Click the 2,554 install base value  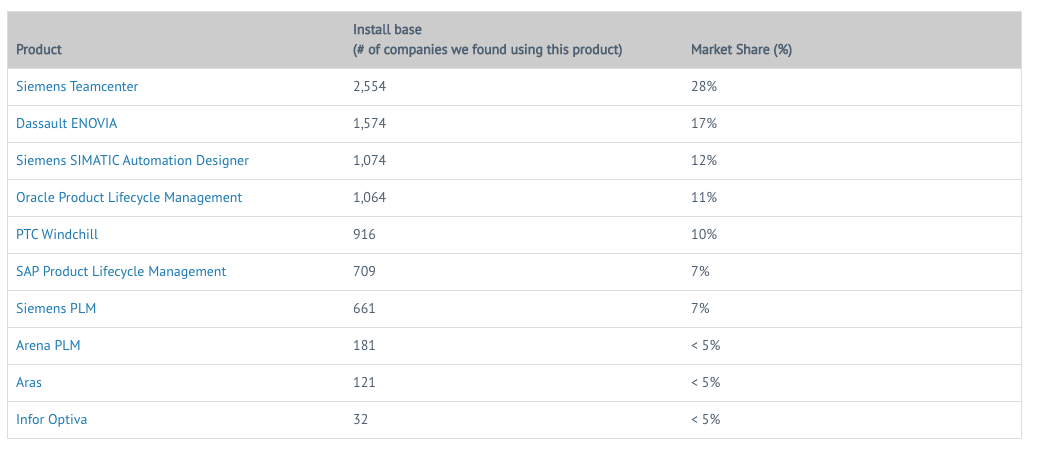click(370, 87)
